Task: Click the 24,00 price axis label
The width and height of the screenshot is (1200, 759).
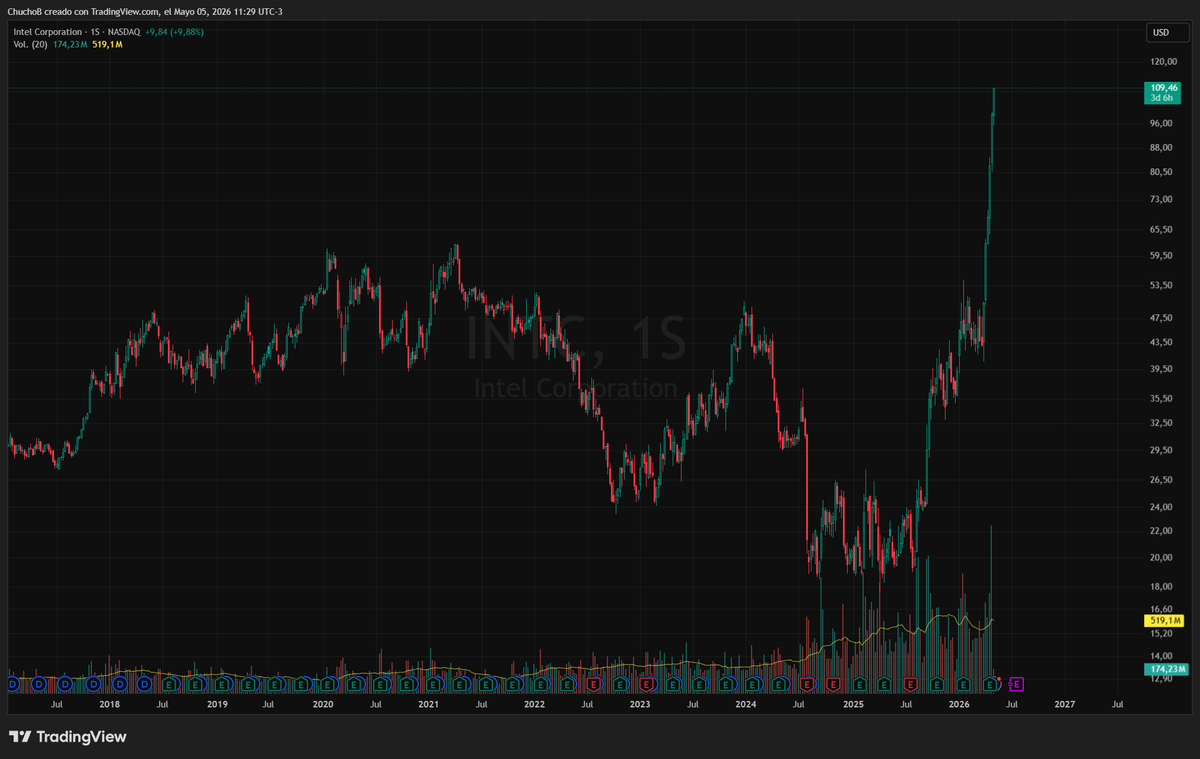Action: pos(1161,507)
